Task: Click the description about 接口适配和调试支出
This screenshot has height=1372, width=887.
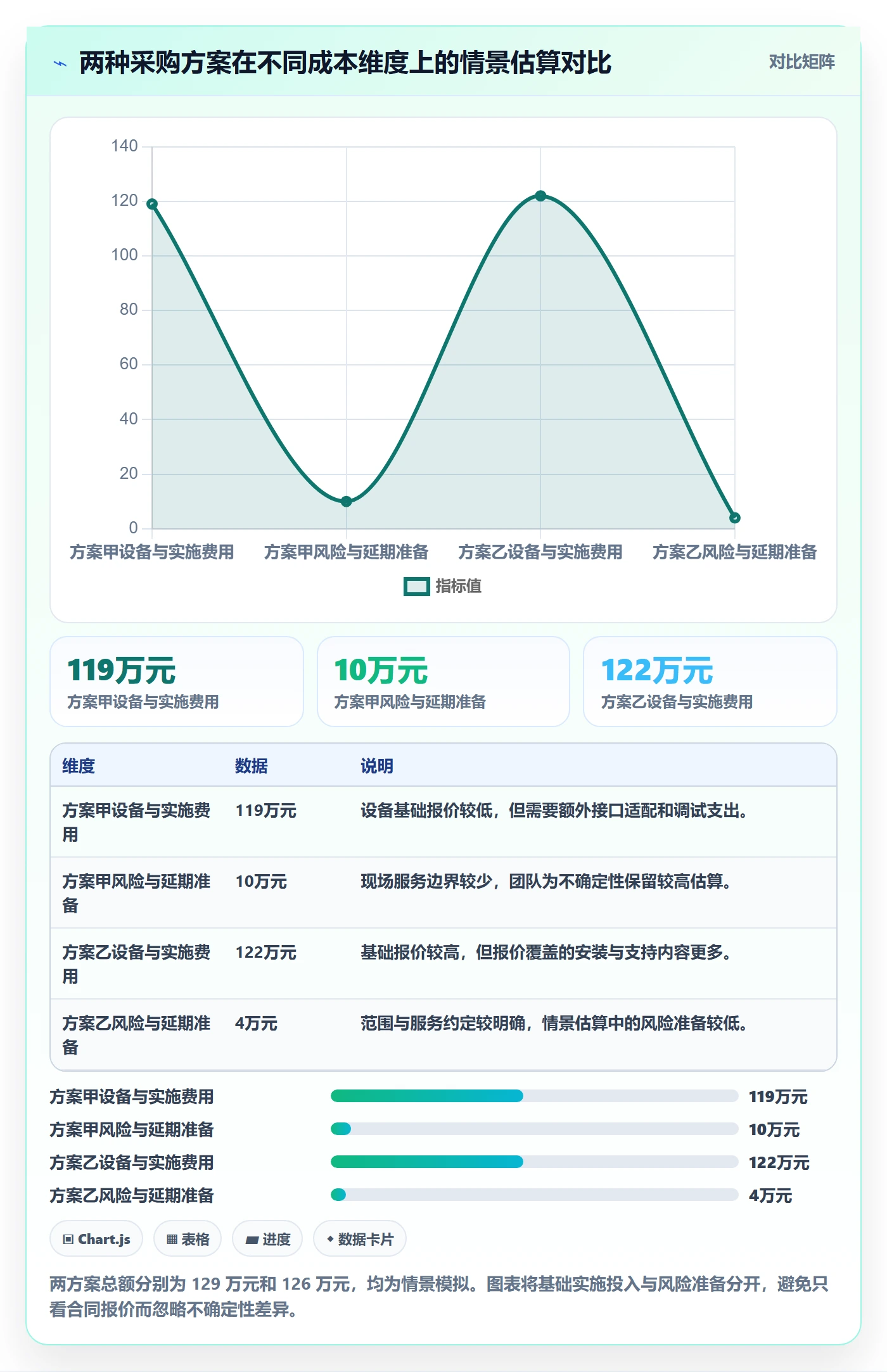Action: pyautogui.click(x=554, y=811)
